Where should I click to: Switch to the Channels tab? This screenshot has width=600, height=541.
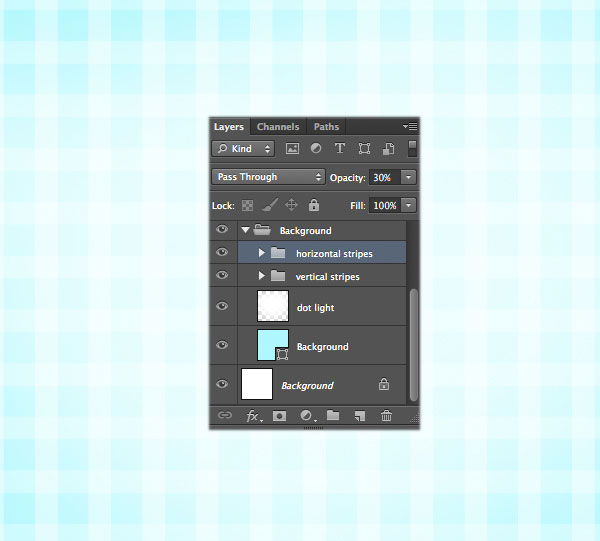[x=278, y=127]
